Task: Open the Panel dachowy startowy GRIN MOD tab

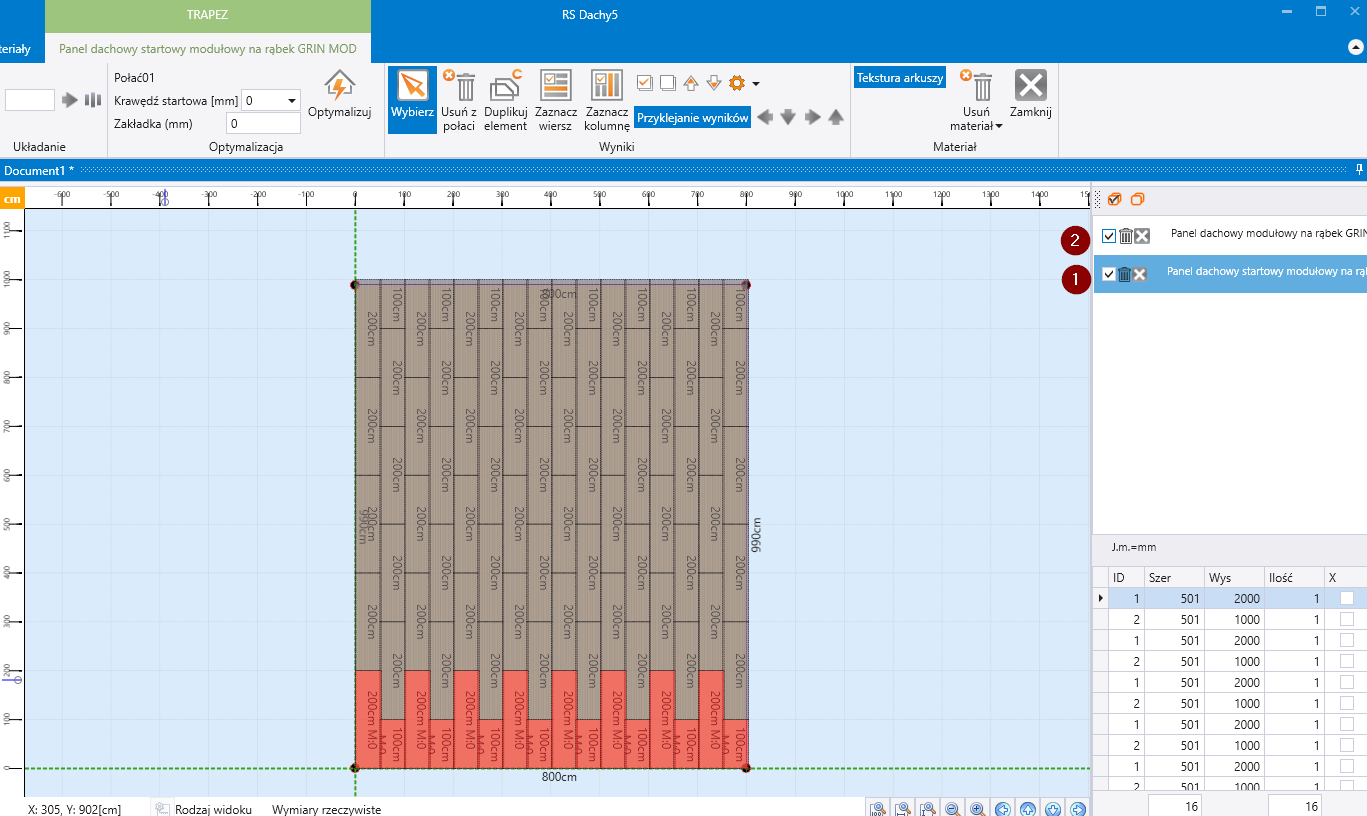Action: pyautogui.click(x=207, y=48)
